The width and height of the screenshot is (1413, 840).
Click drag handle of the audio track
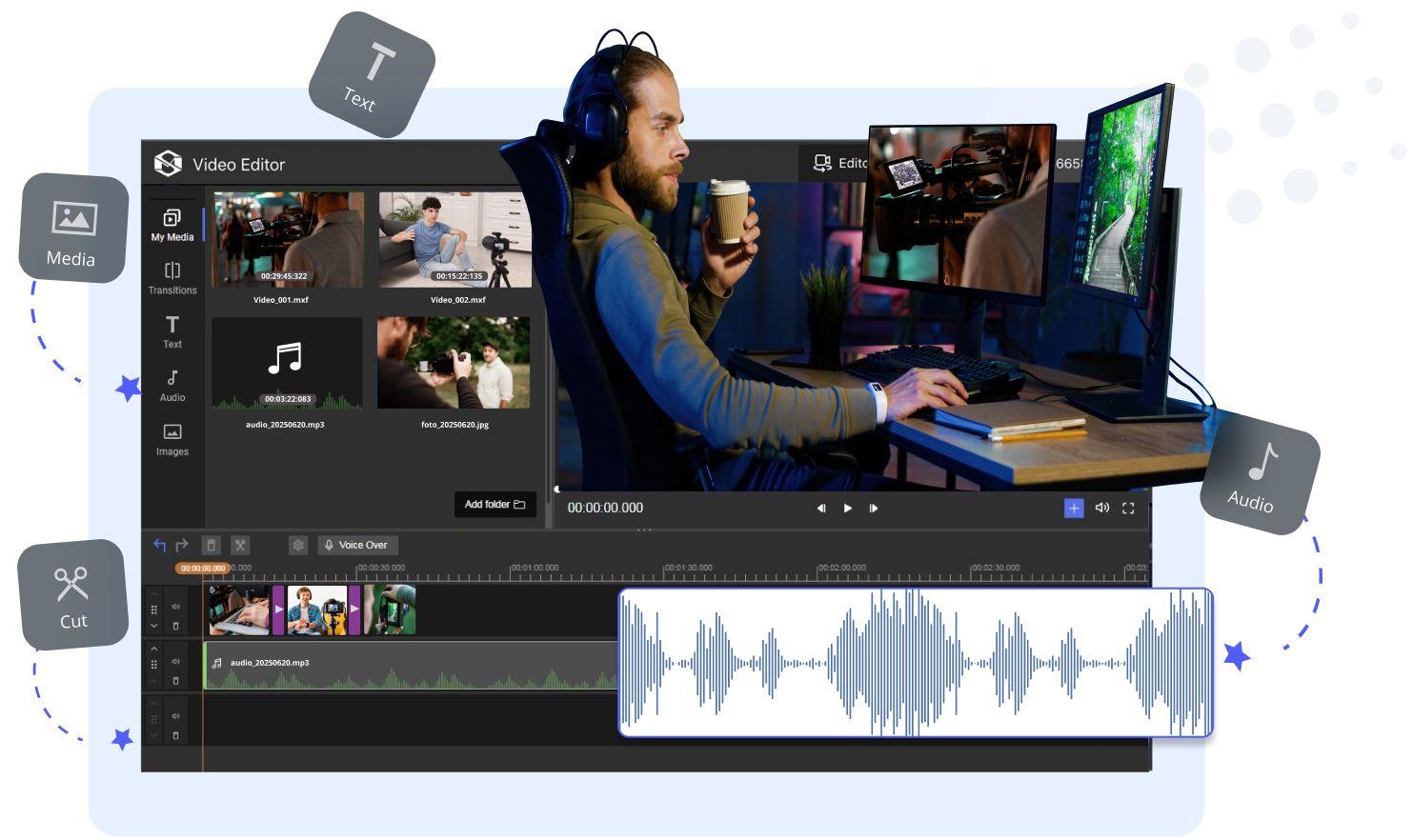pyautogui.click(x=153, y=665)
